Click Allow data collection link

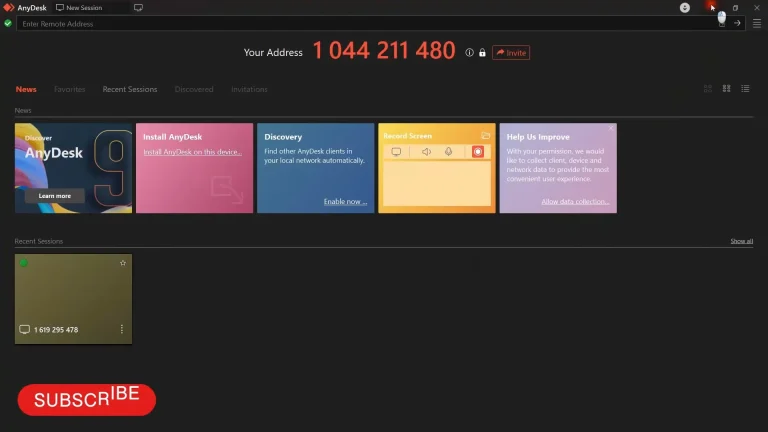click(x=576, y=201)
